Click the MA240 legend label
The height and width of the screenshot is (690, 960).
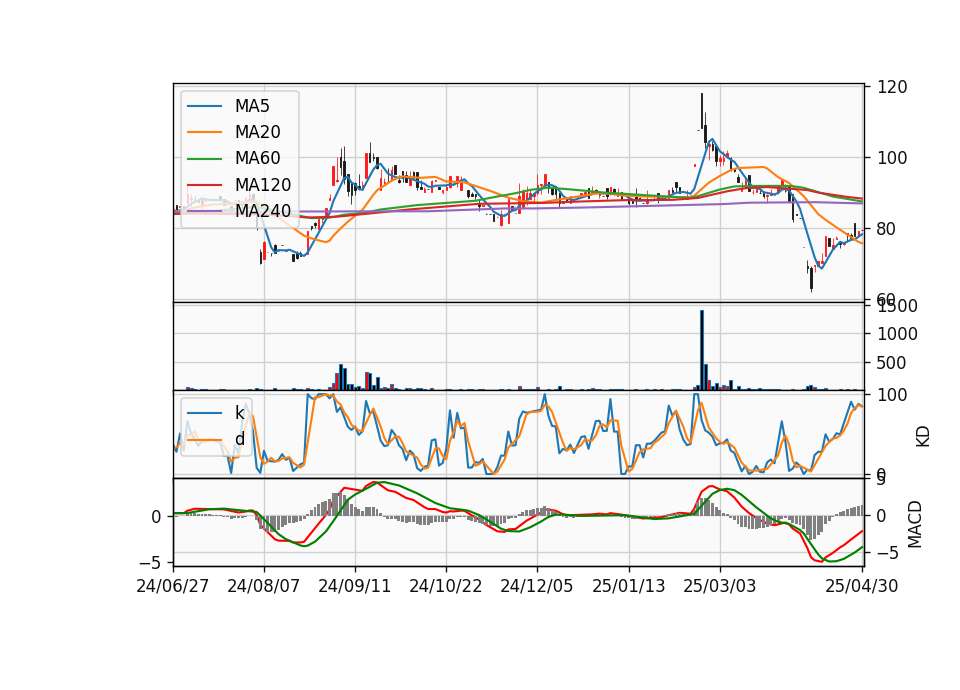263,211
